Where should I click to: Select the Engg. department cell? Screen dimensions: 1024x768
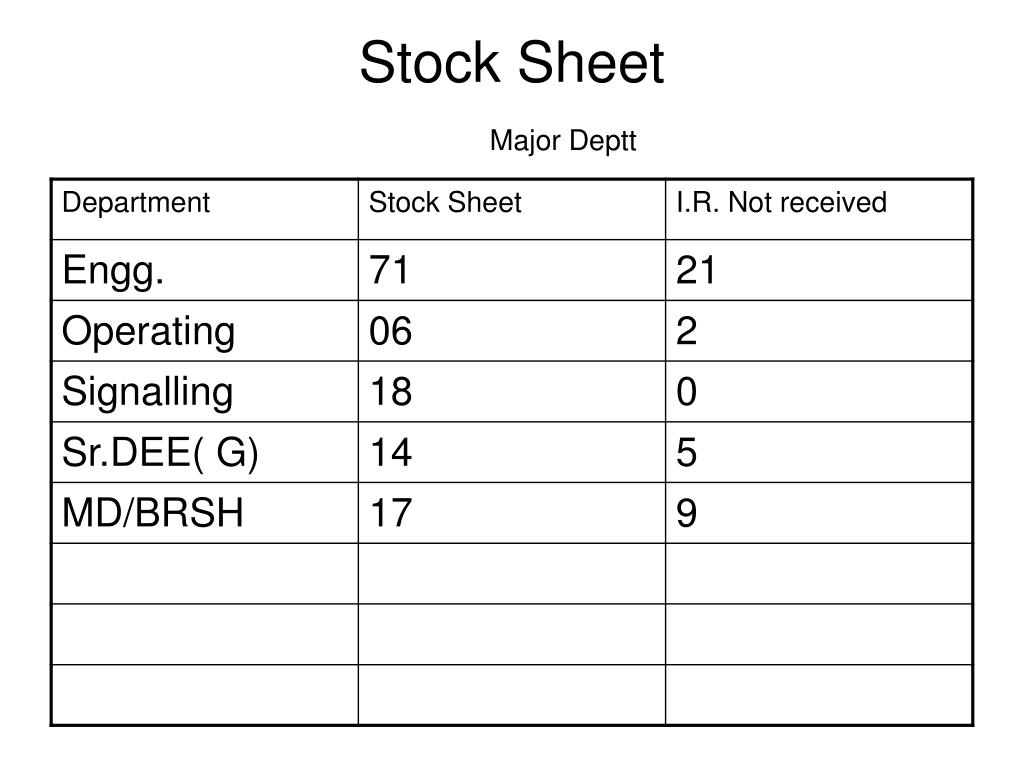tap(205, 270)
